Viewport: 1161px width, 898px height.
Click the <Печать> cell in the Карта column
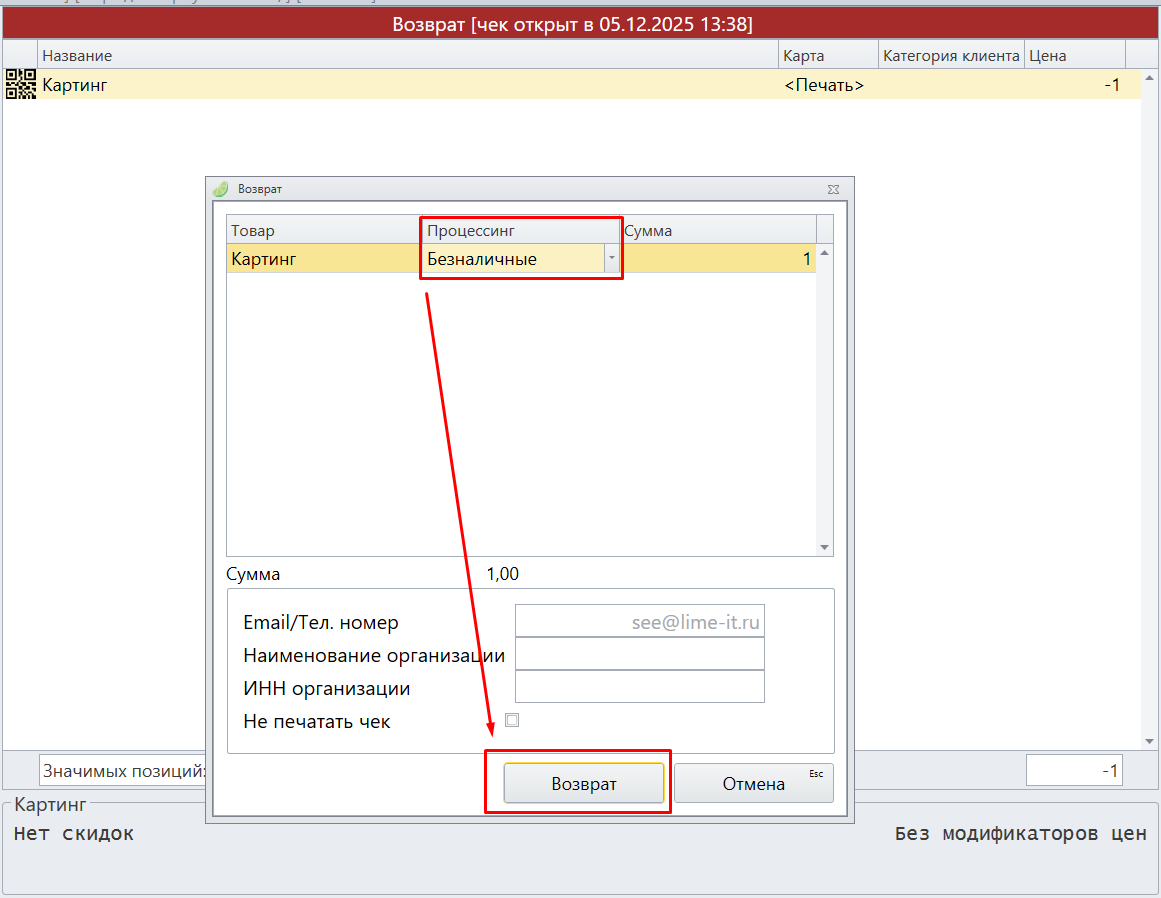tap(824, 85)
